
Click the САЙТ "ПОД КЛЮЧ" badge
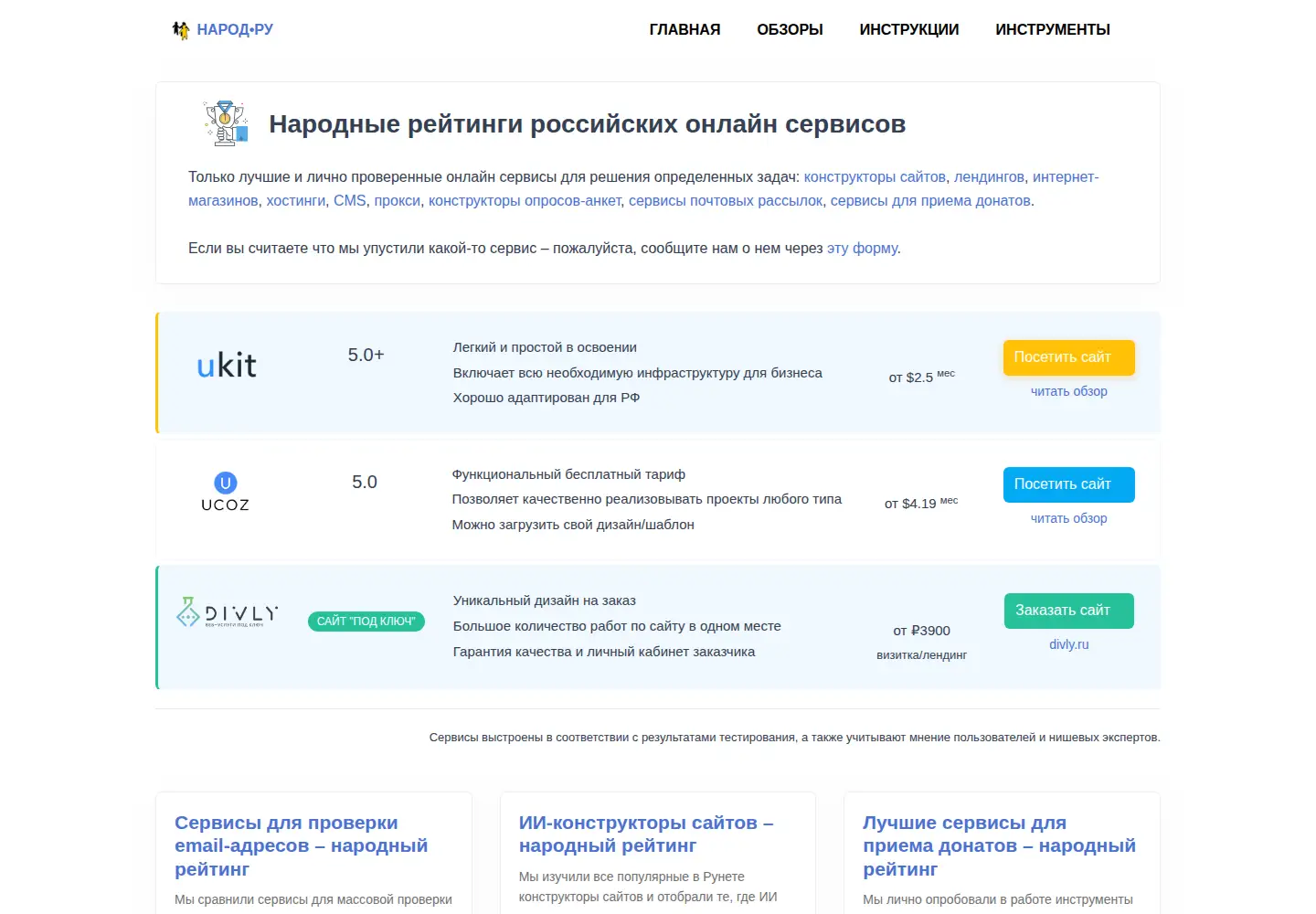(366, 622)
